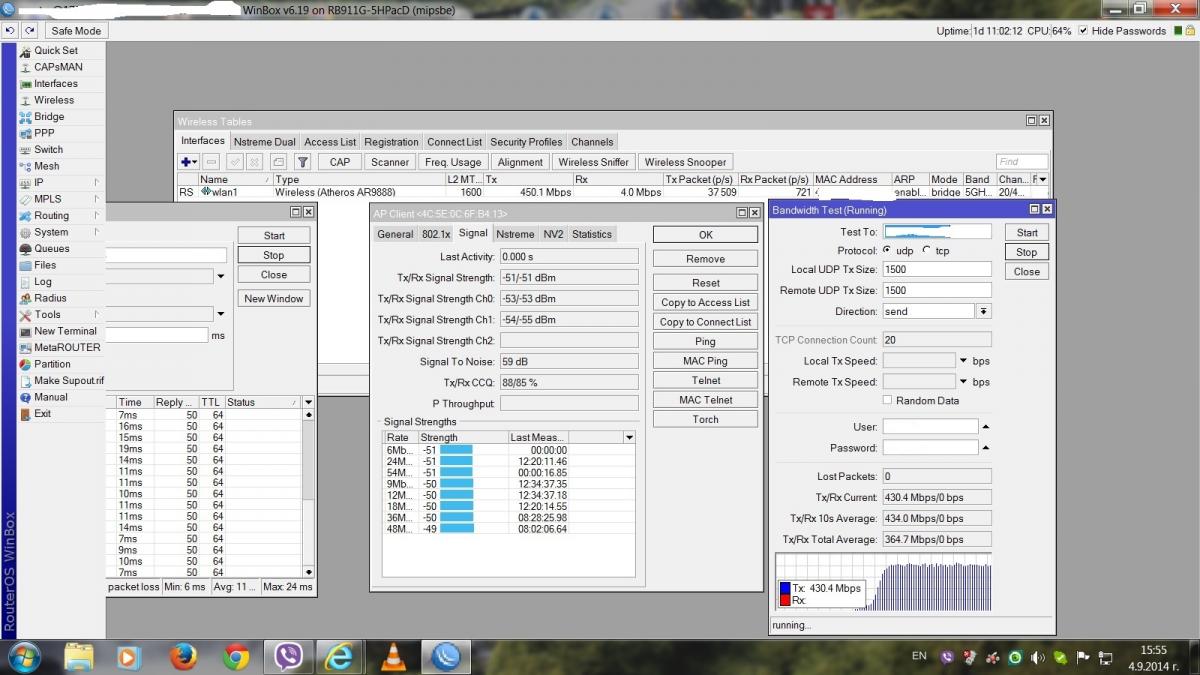Click the Local UDP Tx Size field
This screenshot has width=1200, height=675.
936,270
